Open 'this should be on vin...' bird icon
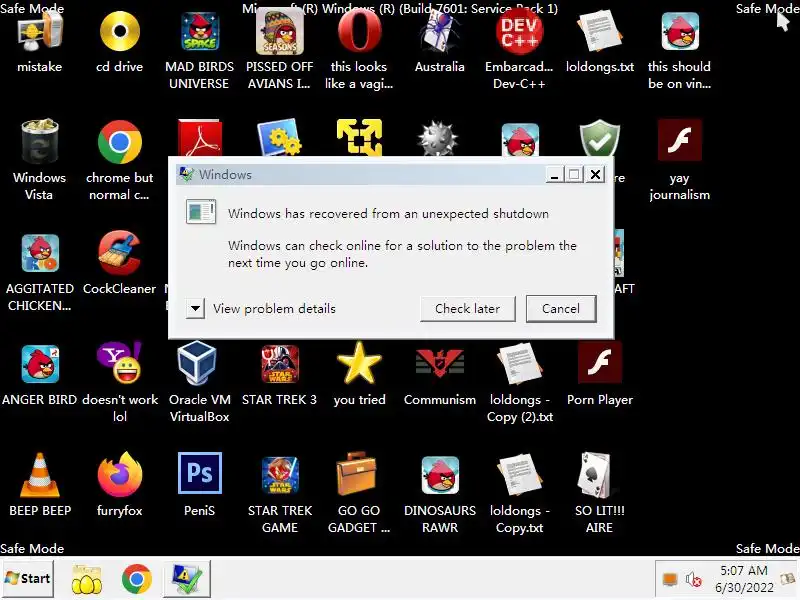Screen dimensions: 800x600 tap(680, 32)
